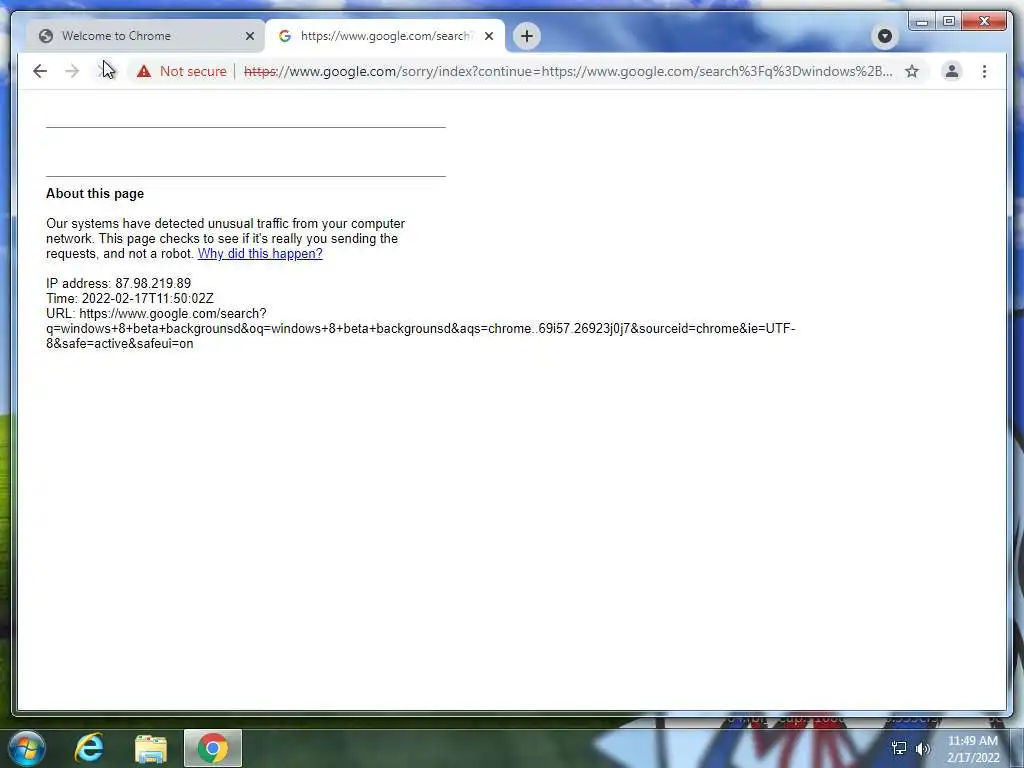
Task: Click the globe icon on Welcome tab
Action: tap(46, 36)
